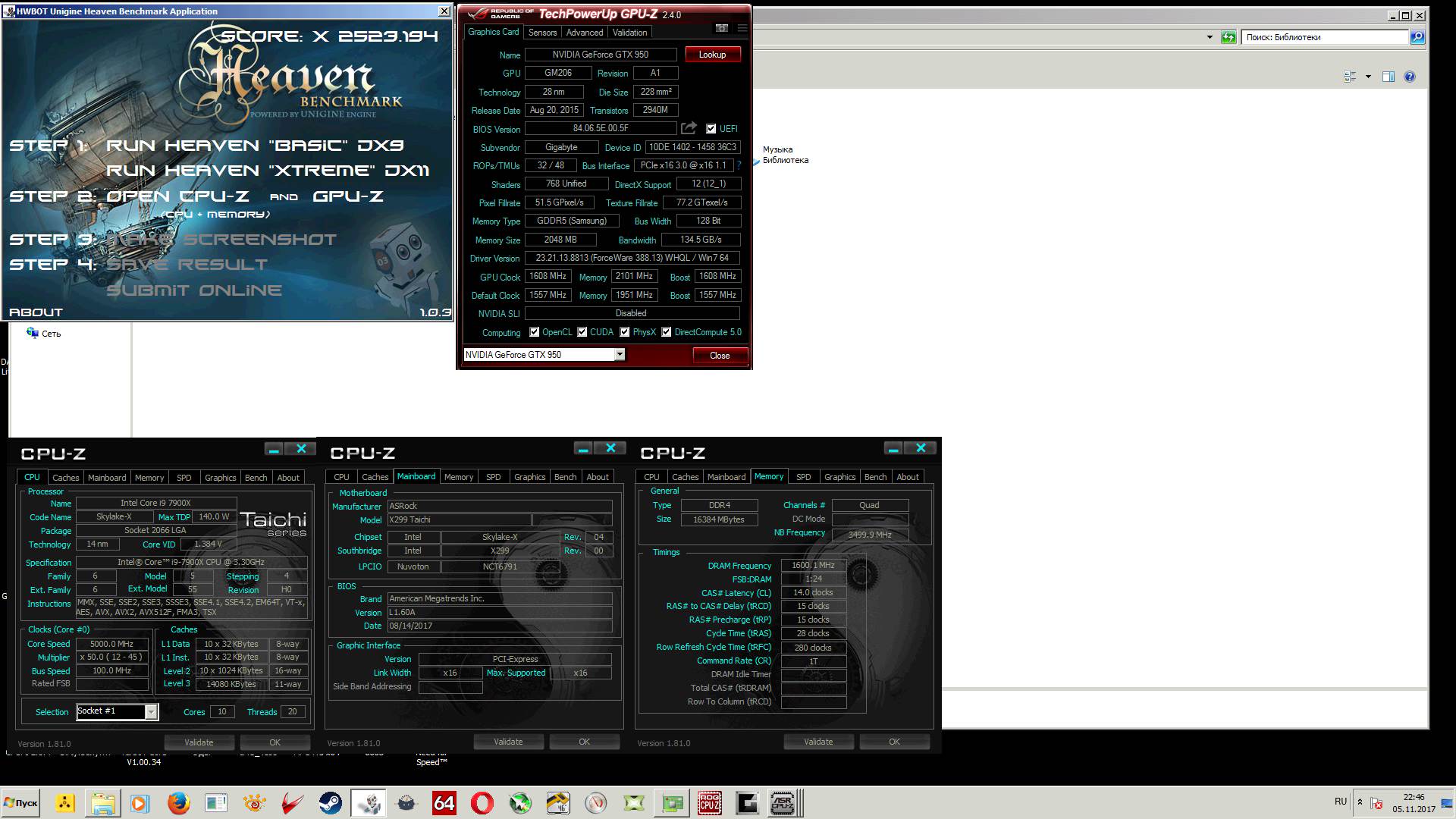Open Caches tab in left CPU-Z window
This screenshot has height=819, width=1456.
(66, 478)
